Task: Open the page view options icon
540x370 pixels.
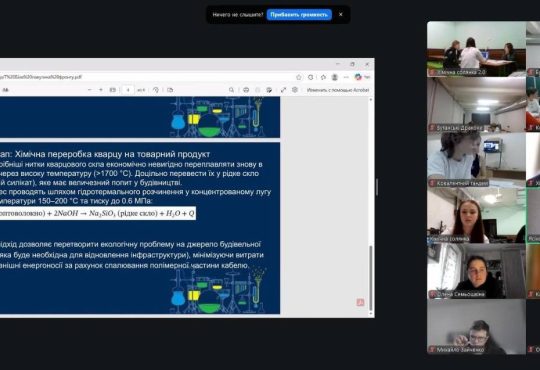Action: click(x=170, y=90)
